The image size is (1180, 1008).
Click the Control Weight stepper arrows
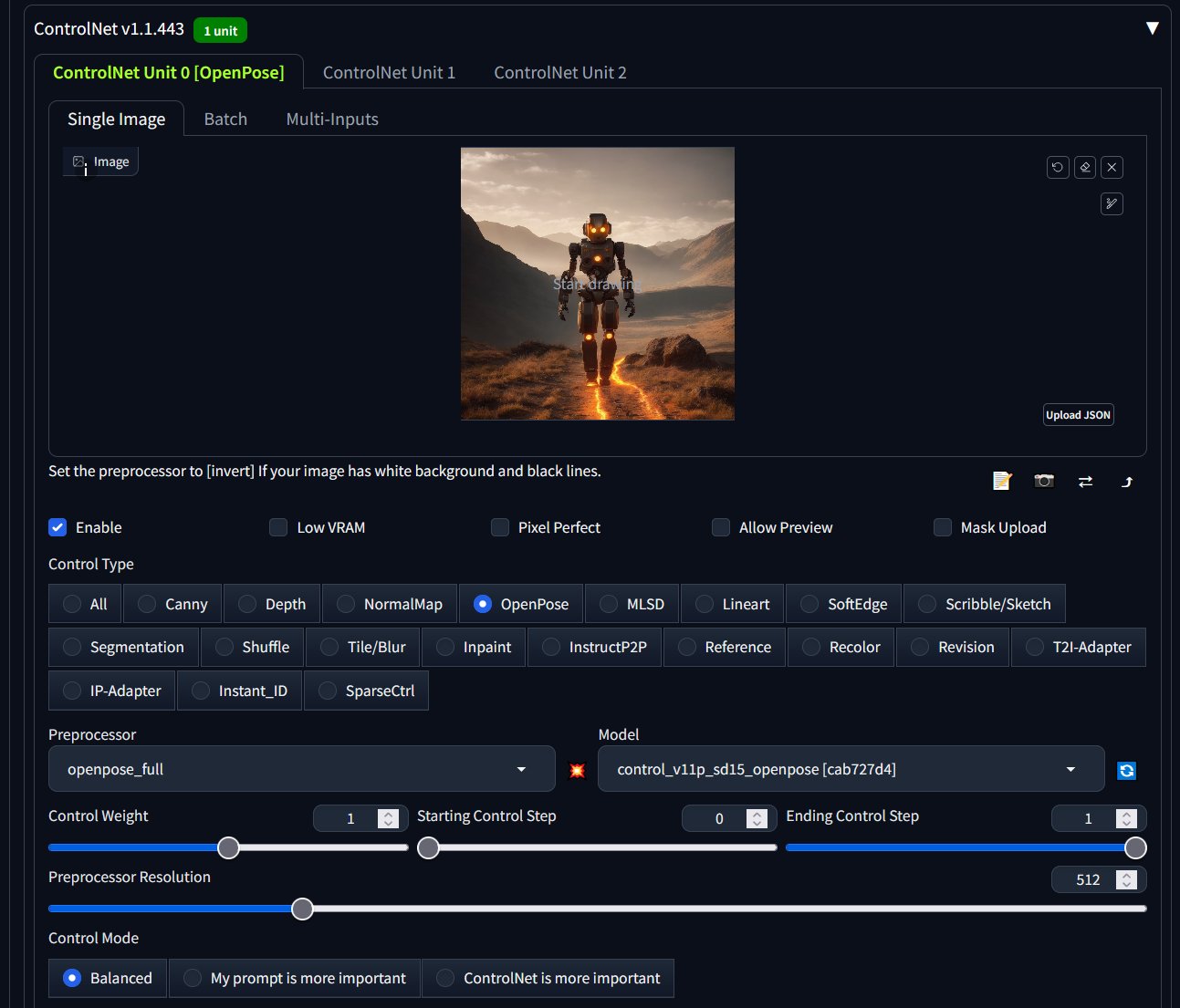tap(389, 818)
